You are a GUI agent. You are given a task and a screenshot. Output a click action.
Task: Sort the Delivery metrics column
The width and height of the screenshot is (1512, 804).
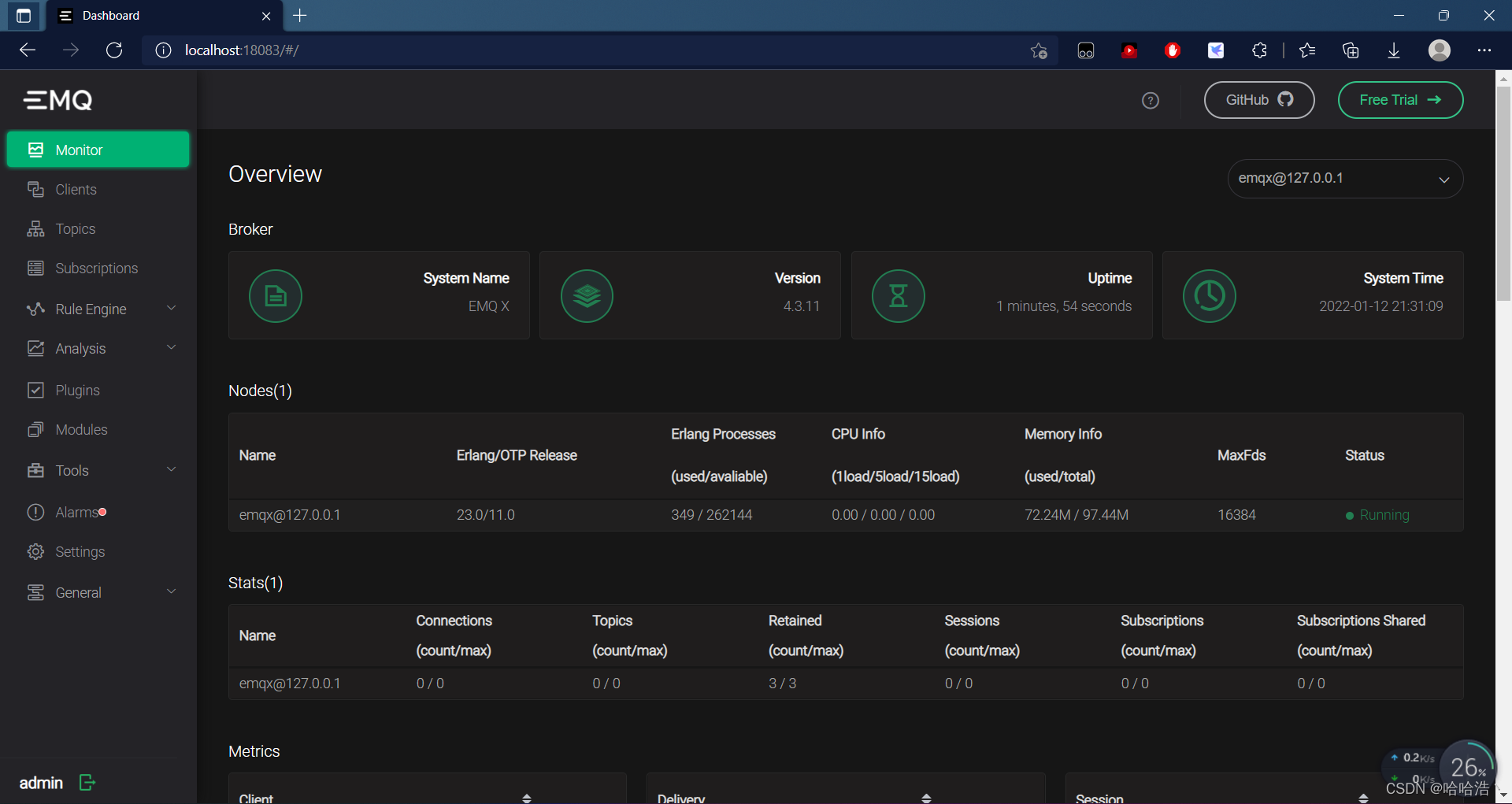[926, 798]
